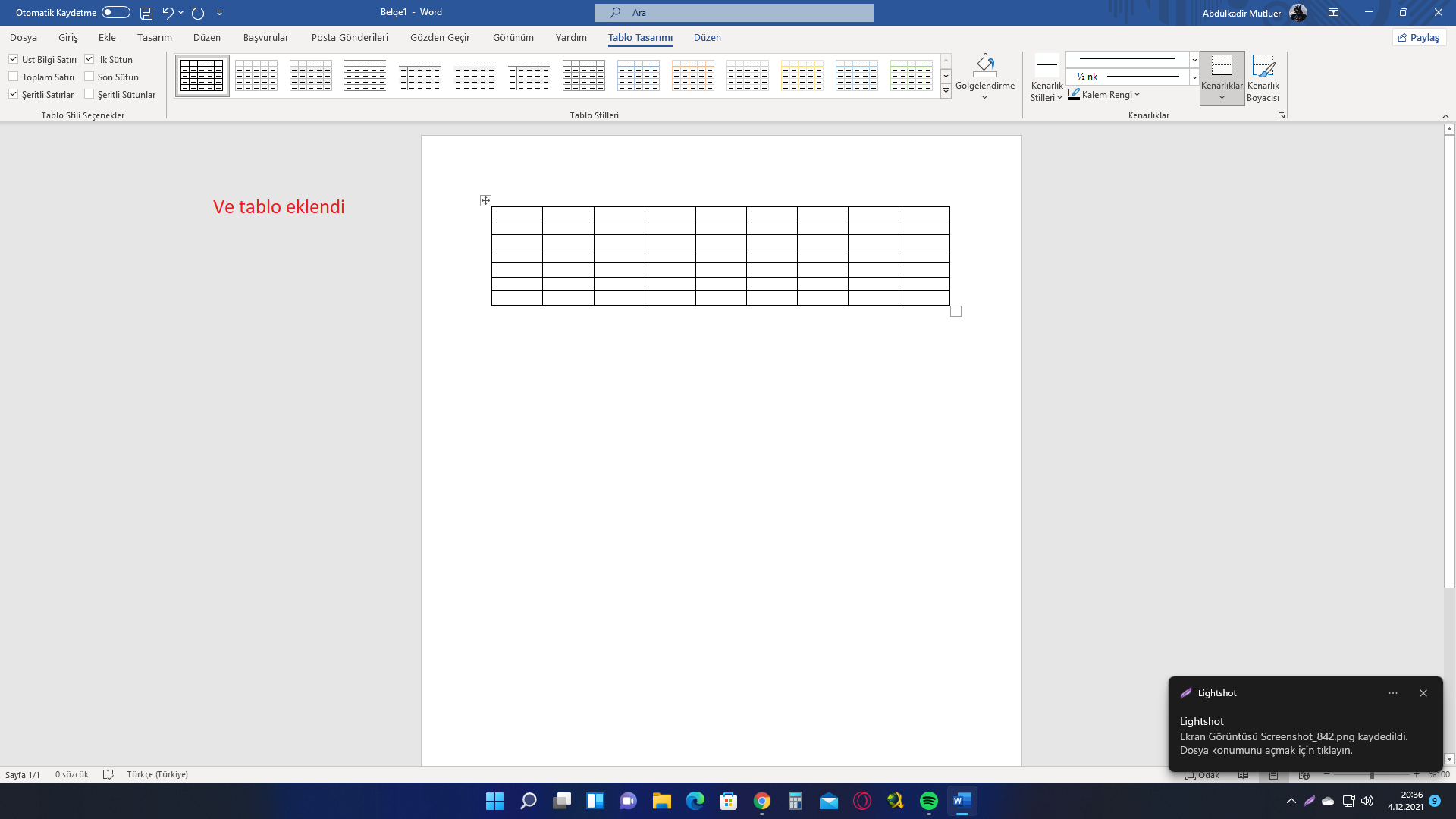Open the ½ nk line weight dropdown
This screenshot has height=819, width=1456.
pyautogui.click(x=1194, y=77)
